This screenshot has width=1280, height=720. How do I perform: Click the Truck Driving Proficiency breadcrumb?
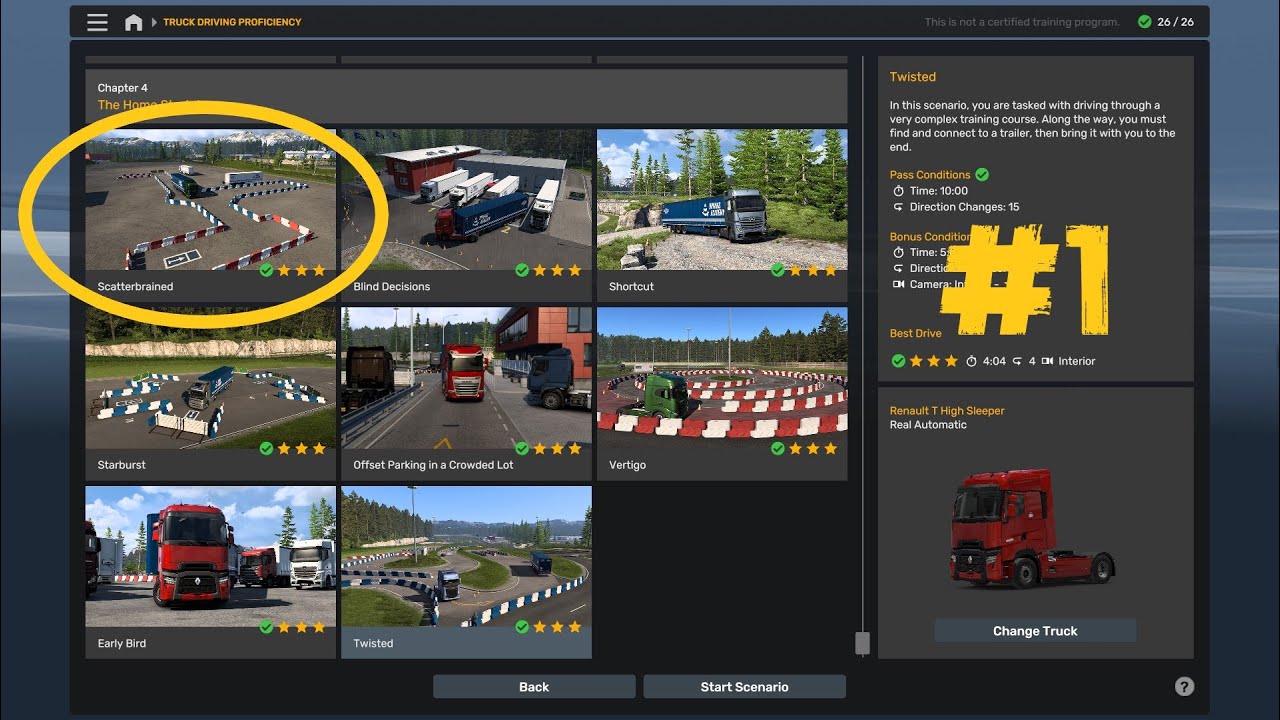tap(232, 22)
